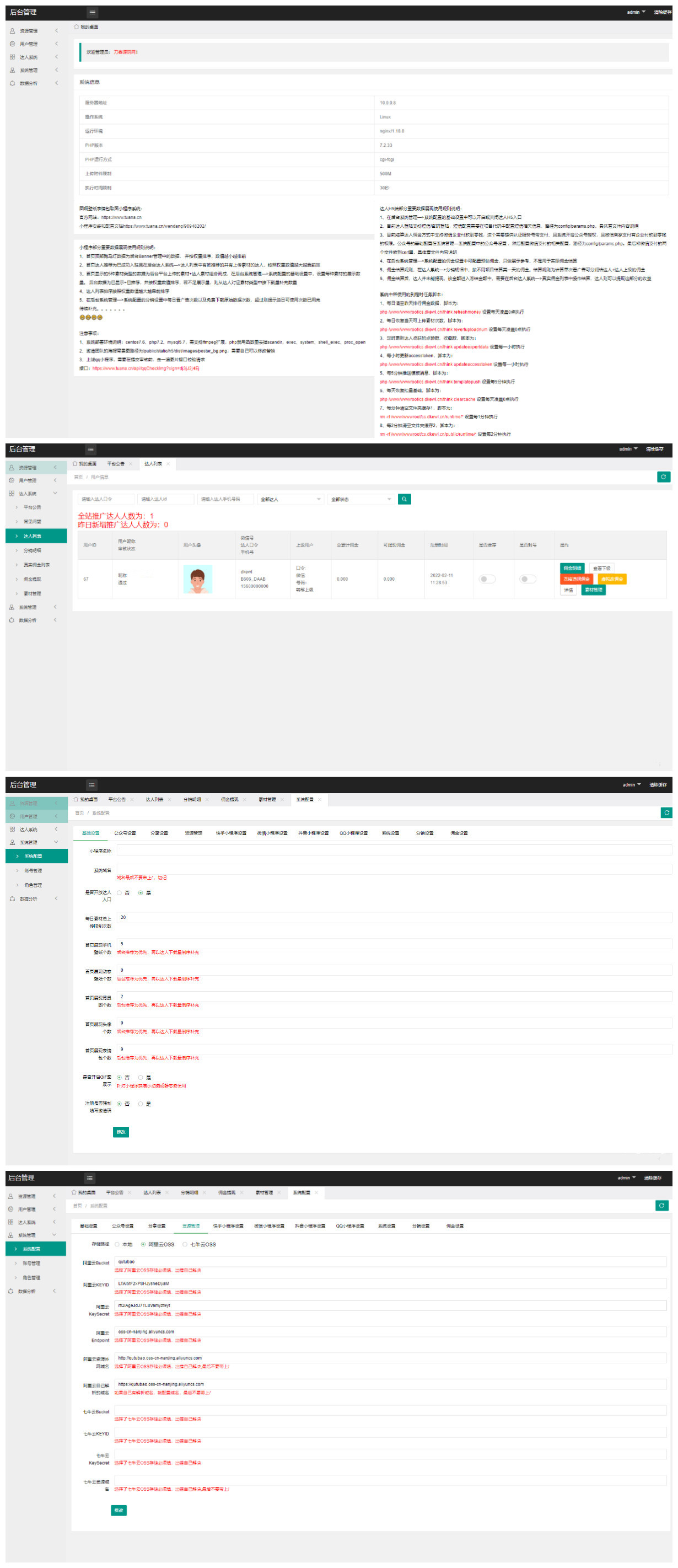Click the green refresh icon in the 基础设置 panel

[666, 812]
